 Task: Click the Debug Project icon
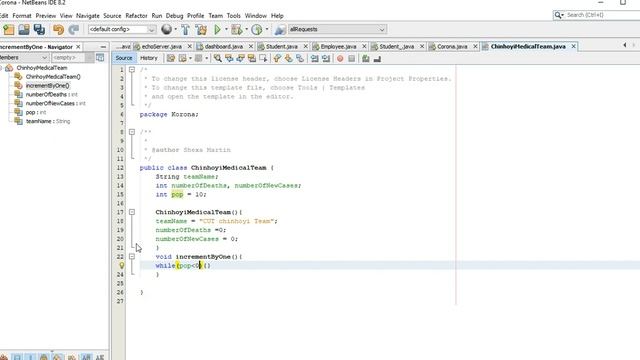coord(236,29)
